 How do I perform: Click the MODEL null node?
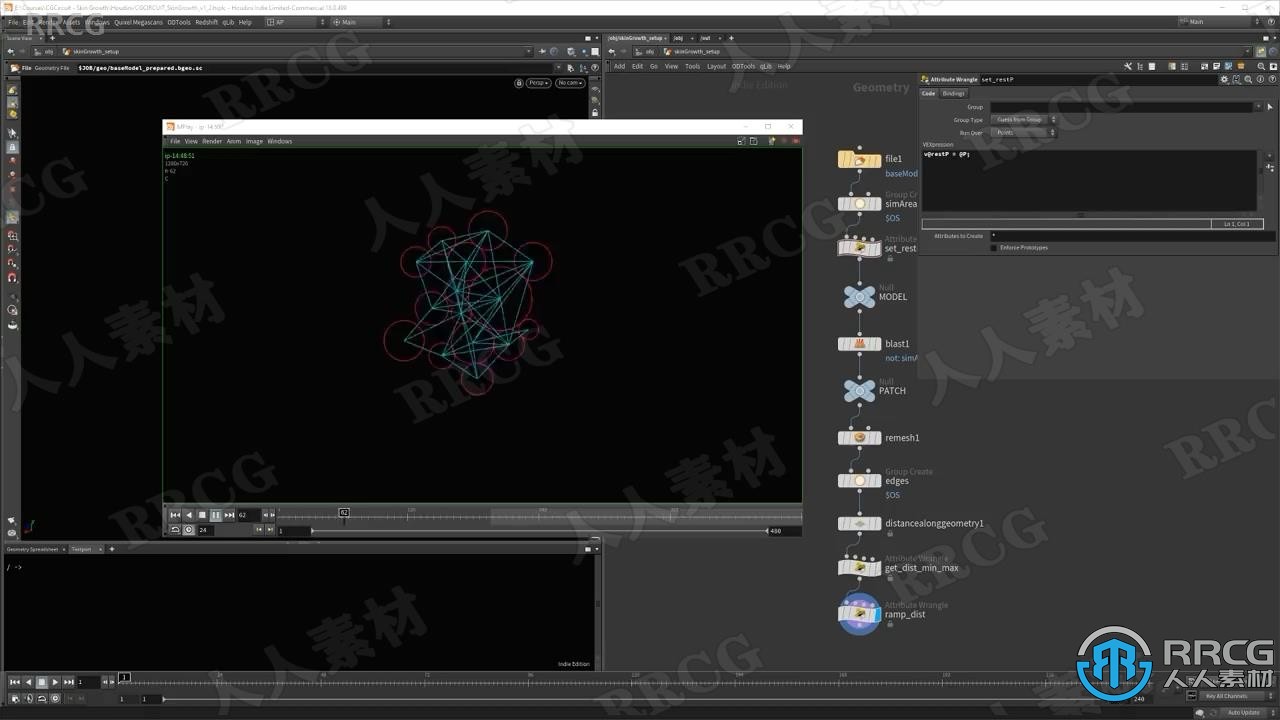(859, 296)
